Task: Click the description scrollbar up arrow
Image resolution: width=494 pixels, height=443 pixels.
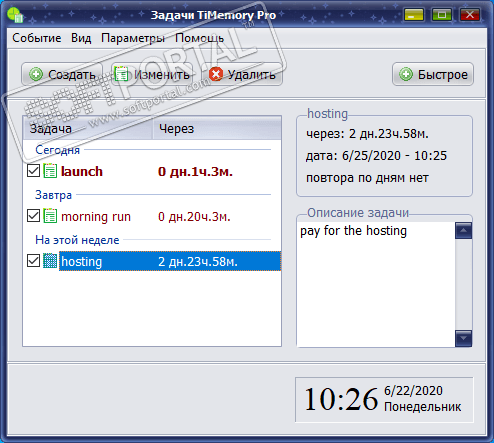Action: (x=463, y=231)
